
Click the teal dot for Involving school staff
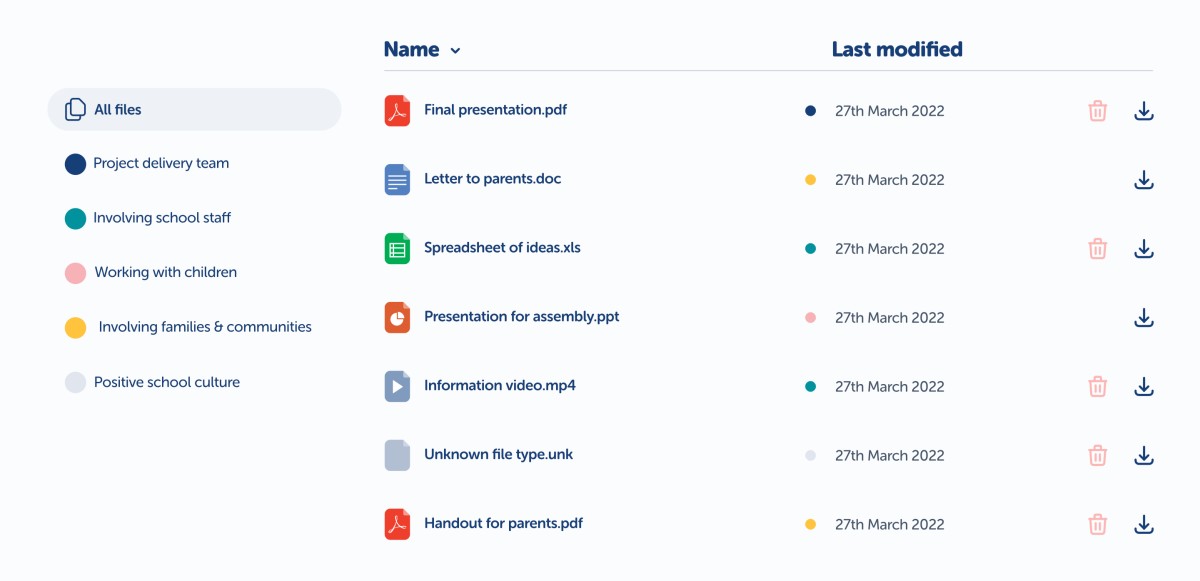tap(75, 218)
